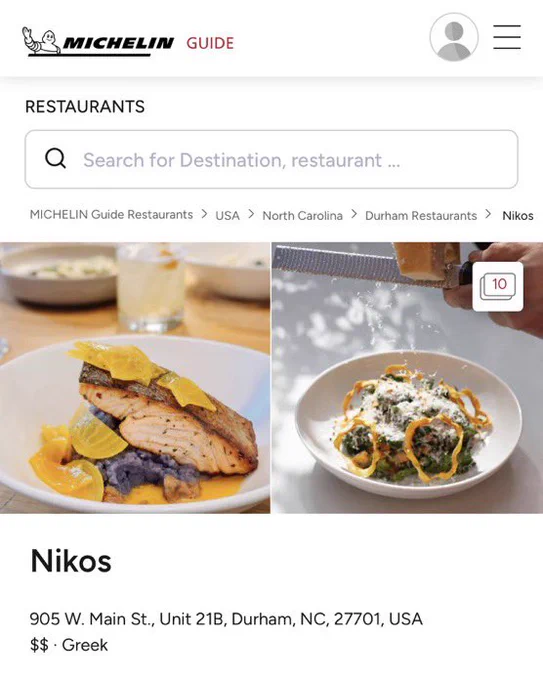The image size is (543, 680).
Task: Click the Michelin Man mascot logo
Action: 42,41
